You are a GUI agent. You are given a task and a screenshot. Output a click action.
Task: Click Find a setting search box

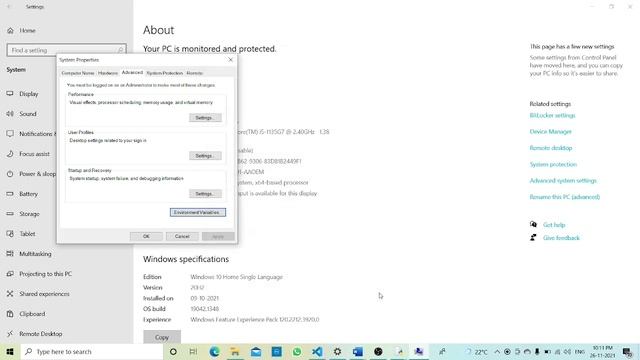[x=67, y=50]
